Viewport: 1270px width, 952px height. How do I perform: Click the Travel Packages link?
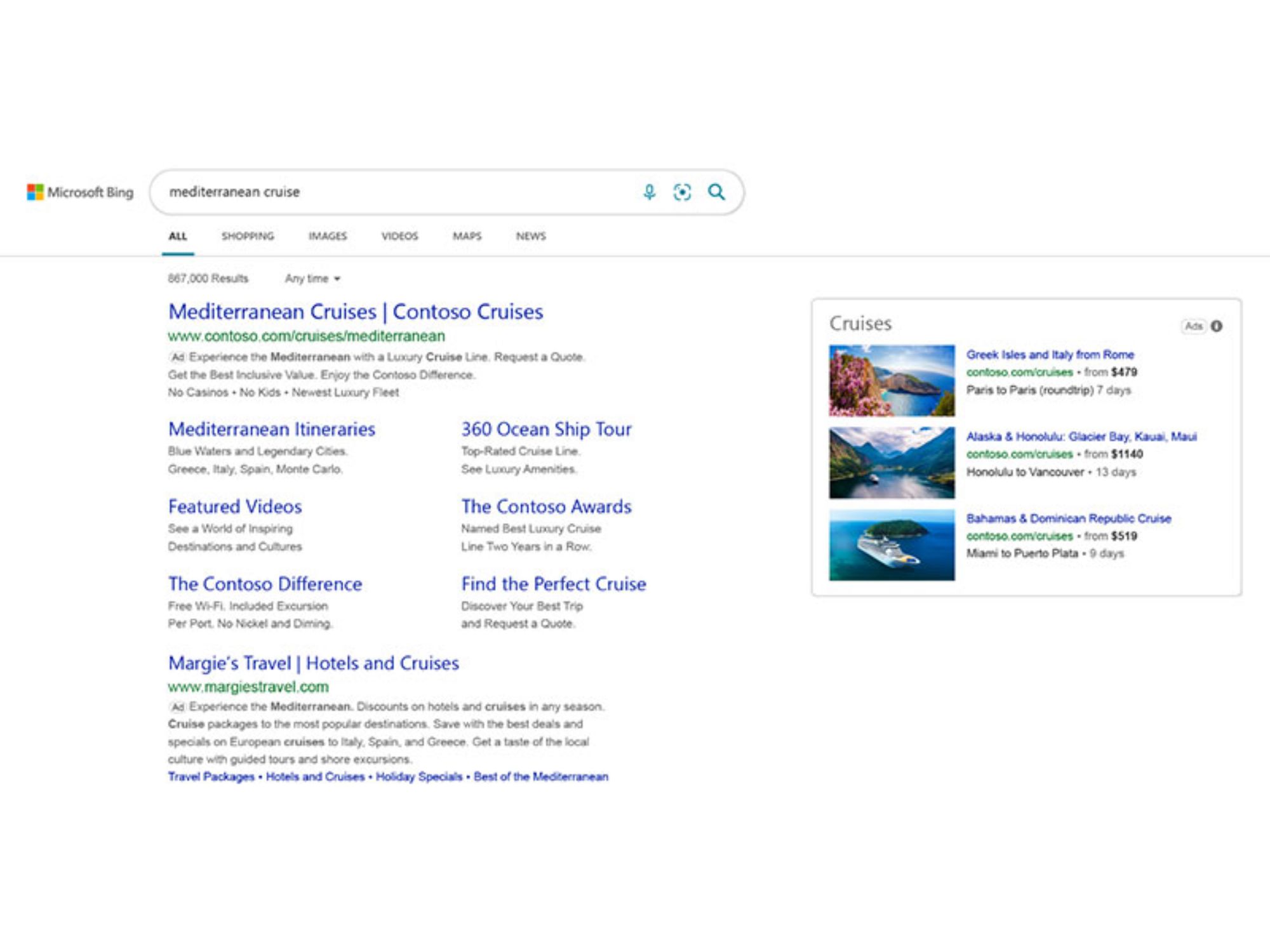coord(211,777)
